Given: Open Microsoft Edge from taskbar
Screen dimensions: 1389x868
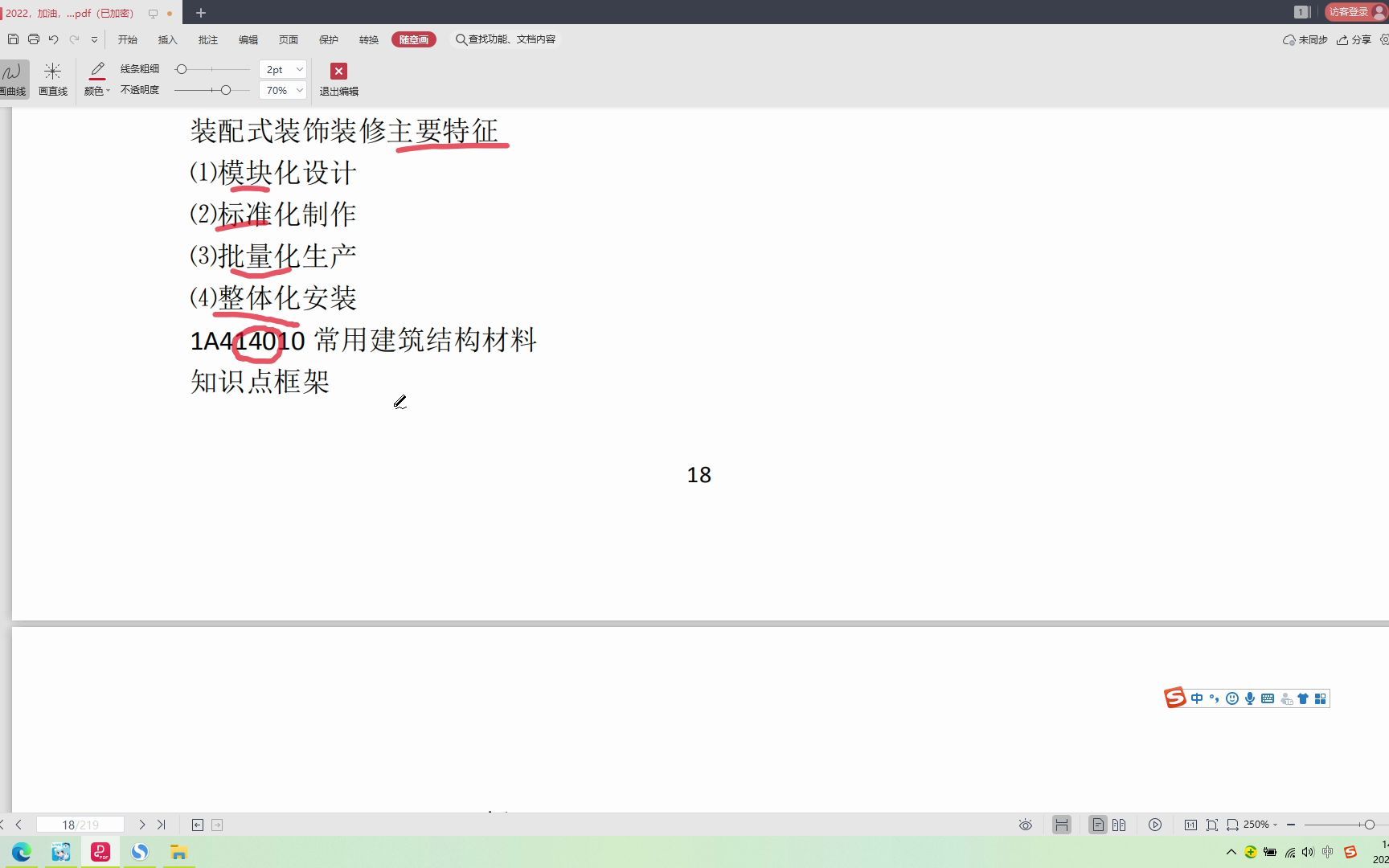Looking at the screenshot, I should click(x=22, y=852).
